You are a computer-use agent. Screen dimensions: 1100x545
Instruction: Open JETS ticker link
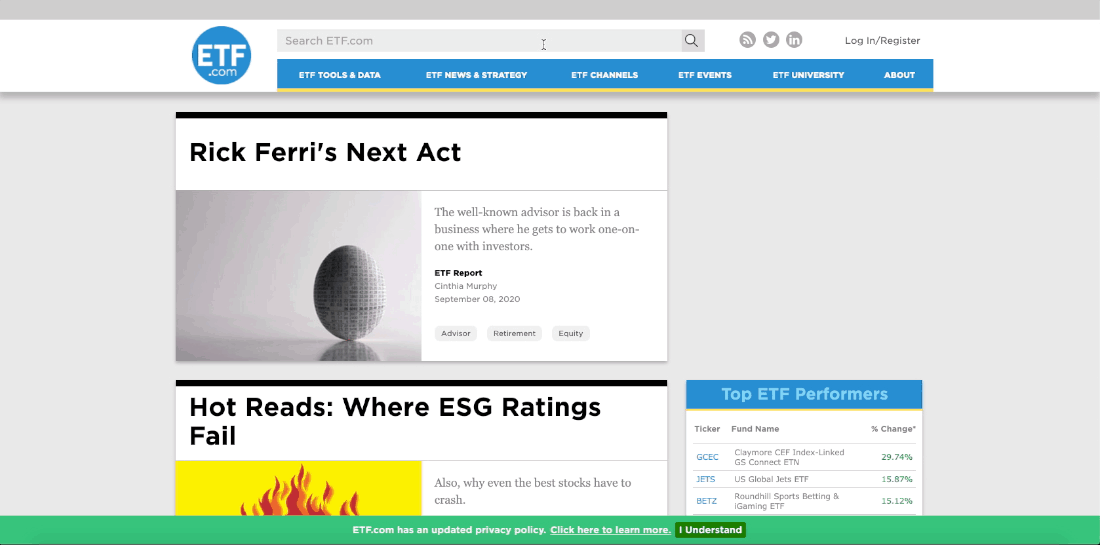[x=706, y=479]
